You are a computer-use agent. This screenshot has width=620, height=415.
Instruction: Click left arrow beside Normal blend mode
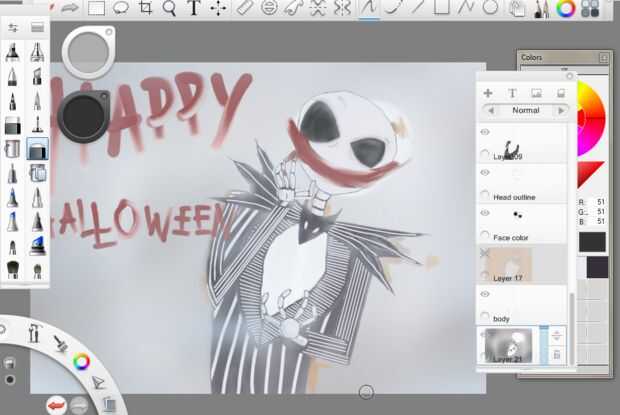[x=489, y=110]
